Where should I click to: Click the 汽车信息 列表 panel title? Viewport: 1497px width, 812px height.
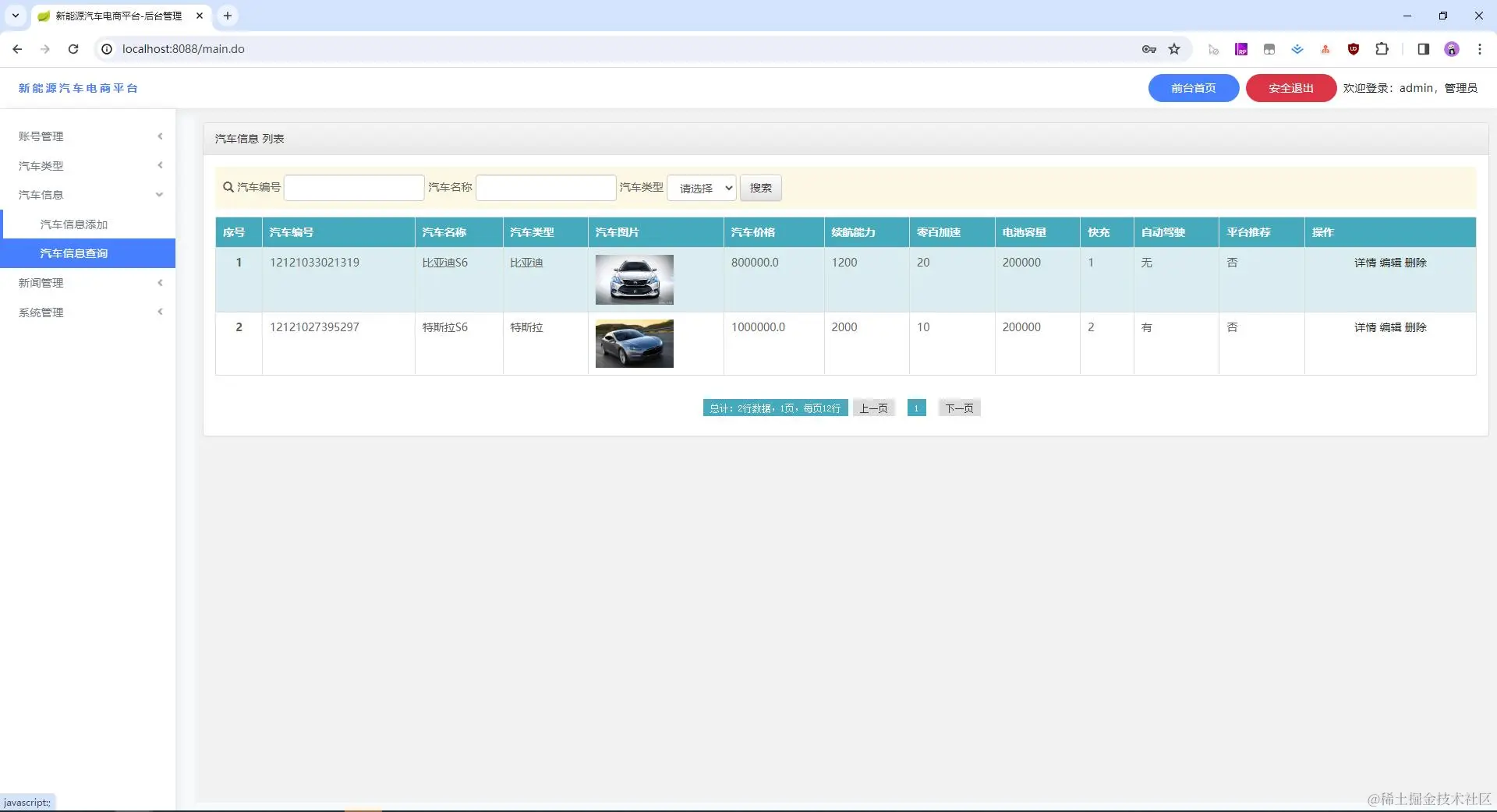tap(249, 139)
